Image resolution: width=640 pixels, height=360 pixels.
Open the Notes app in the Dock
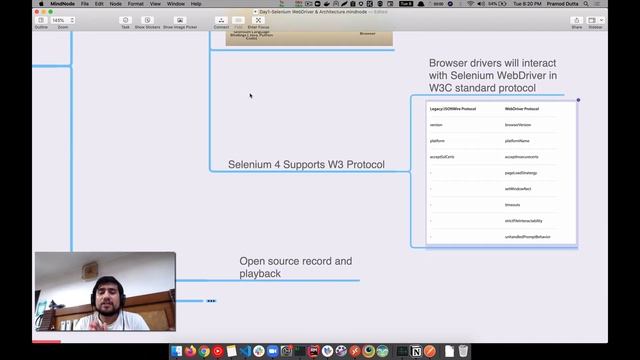pyautogui.click(x=231, y=351)
